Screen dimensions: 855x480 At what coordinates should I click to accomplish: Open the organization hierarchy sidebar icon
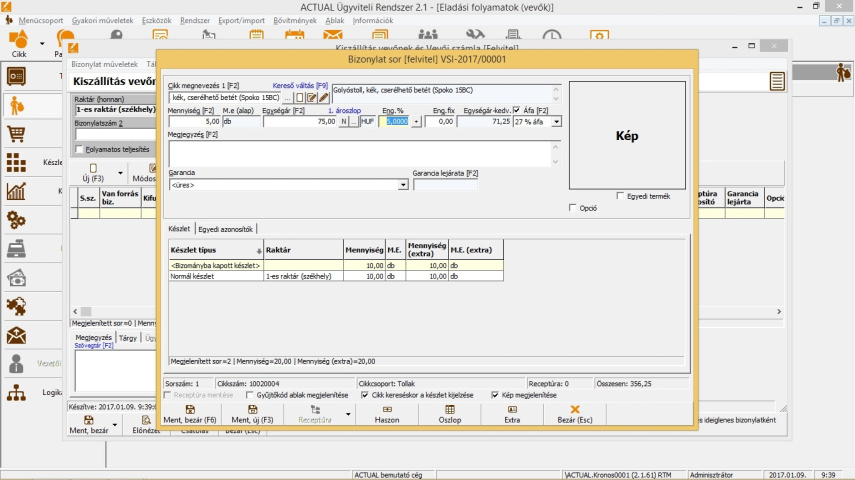coord(16,393)
